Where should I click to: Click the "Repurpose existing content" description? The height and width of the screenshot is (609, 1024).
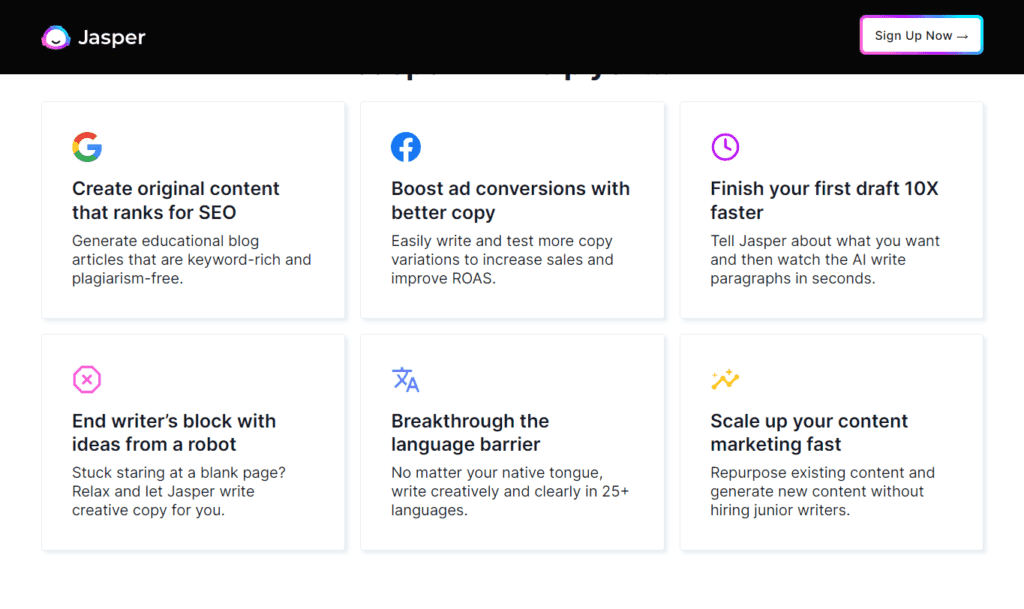point(822,491)
